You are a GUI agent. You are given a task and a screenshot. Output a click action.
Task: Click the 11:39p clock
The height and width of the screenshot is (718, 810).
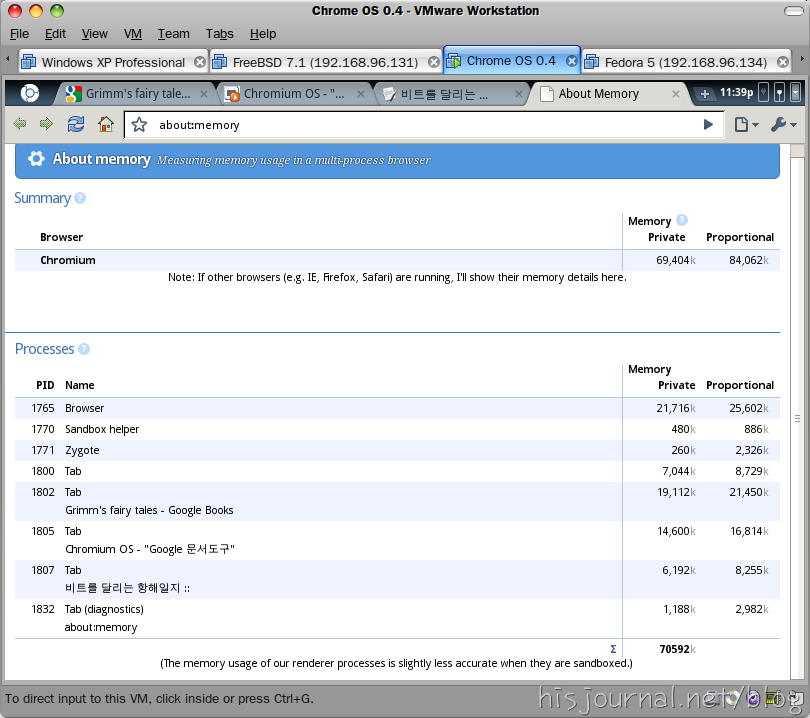(737, 92)
